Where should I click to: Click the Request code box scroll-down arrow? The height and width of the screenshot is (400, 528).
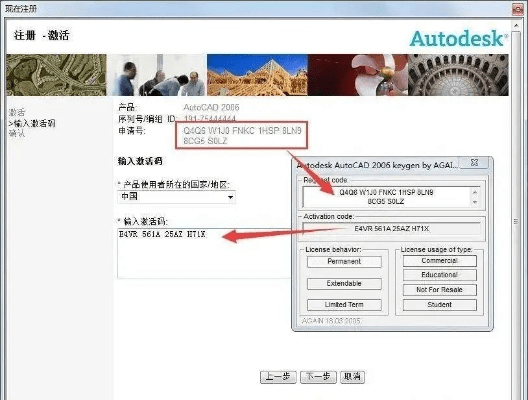[475, 202]
